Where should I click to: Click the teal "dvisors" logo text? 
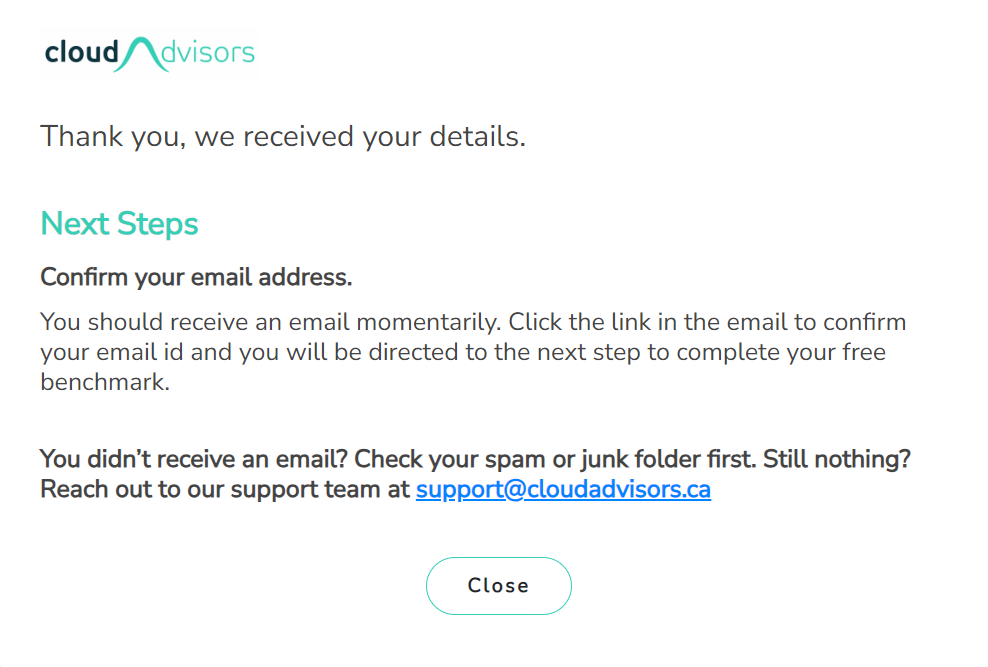click(208, 52)
